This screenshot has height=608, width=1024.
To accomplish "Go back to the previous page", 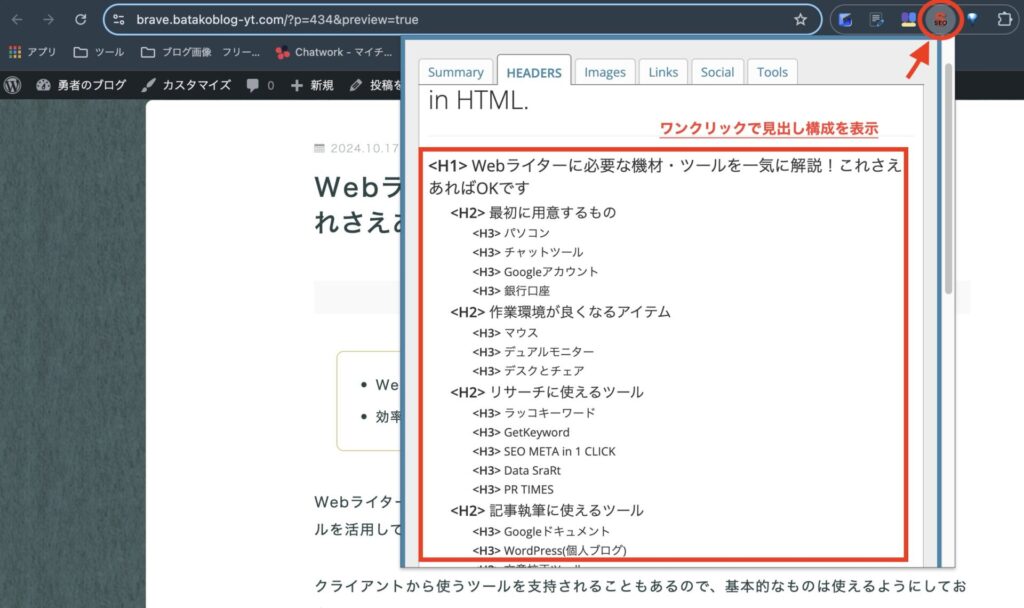I will point(17,20).
